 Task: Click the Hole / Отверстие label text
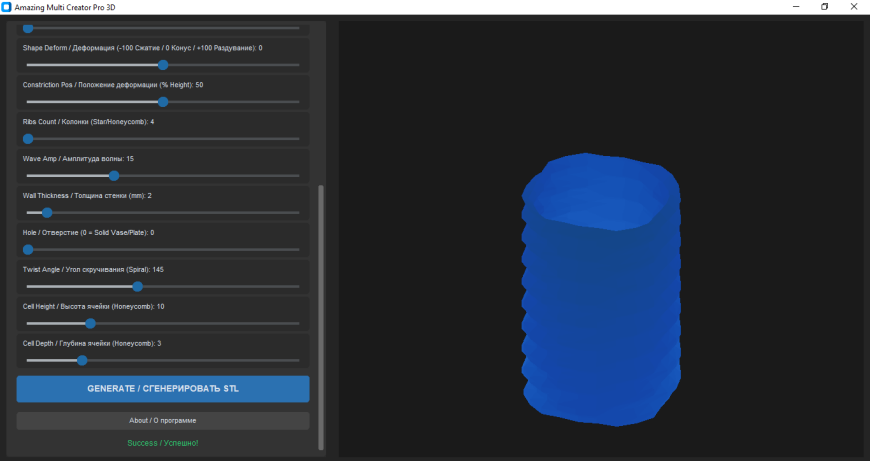point(88,233)
